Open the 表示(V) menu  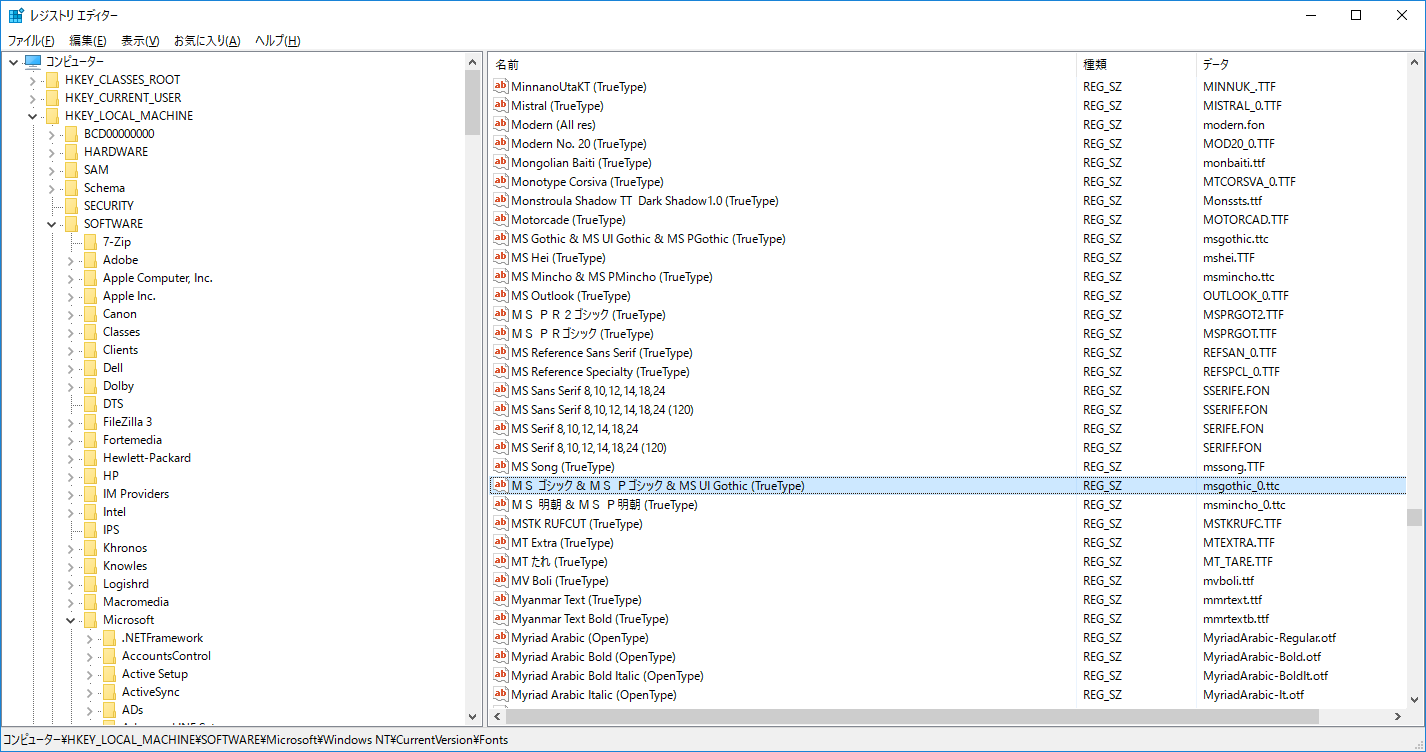(140, 41)
